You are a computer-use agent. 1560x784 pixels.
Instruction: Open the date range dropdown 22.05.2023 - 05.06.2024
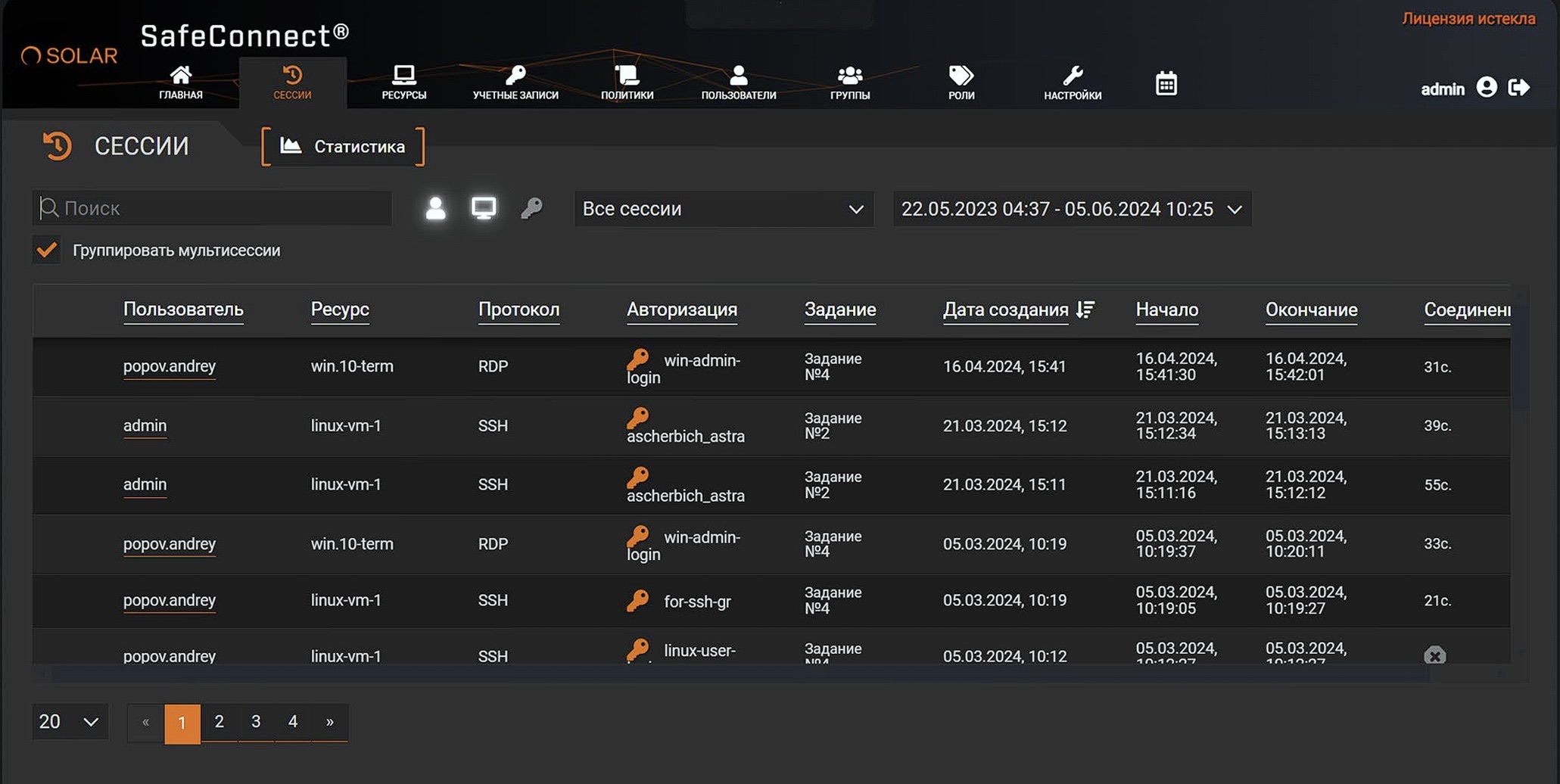click(x=1072, y=209)
